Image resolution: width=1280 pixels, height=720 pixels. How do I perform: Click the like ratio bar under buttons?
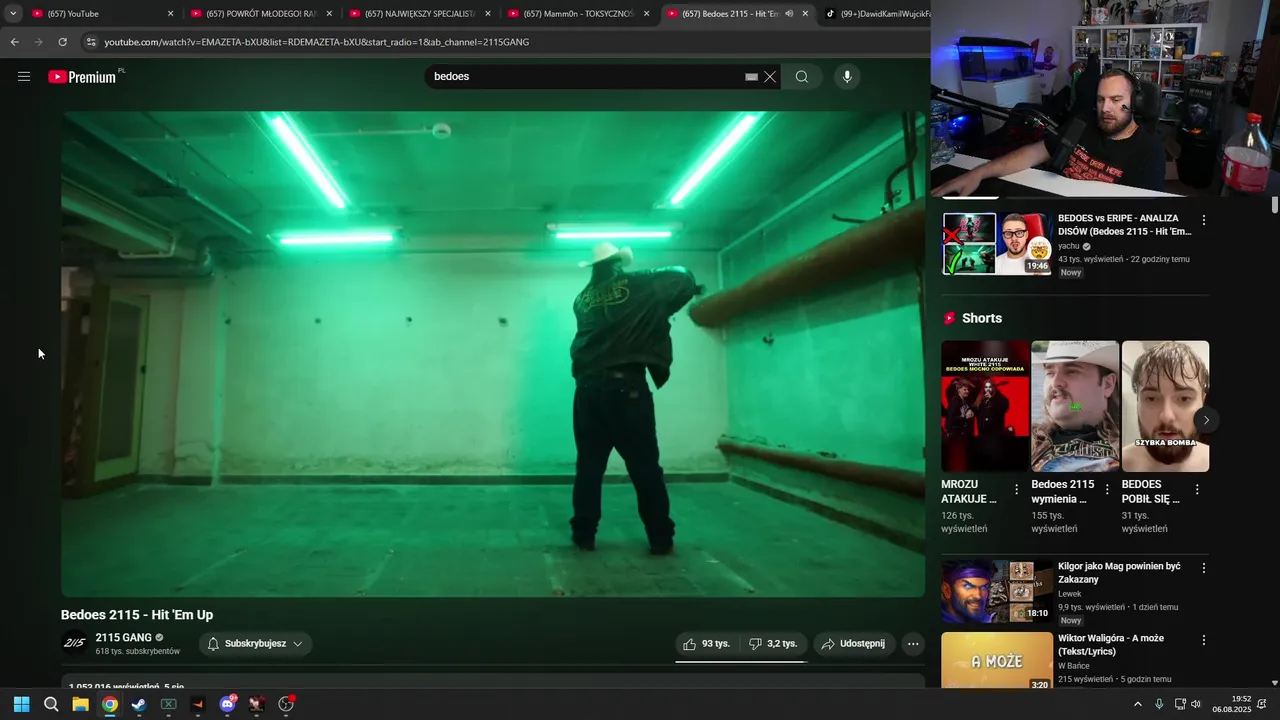pyautogui.click(x=740, y=661)
